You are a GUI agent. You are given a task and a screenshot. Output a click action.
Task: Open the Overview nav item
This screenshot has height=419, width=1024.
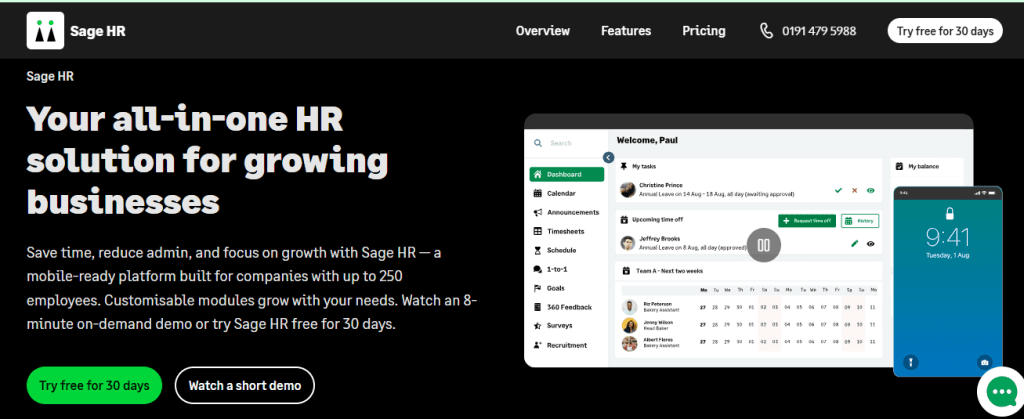pyautogui.click(x=543, y=31)
